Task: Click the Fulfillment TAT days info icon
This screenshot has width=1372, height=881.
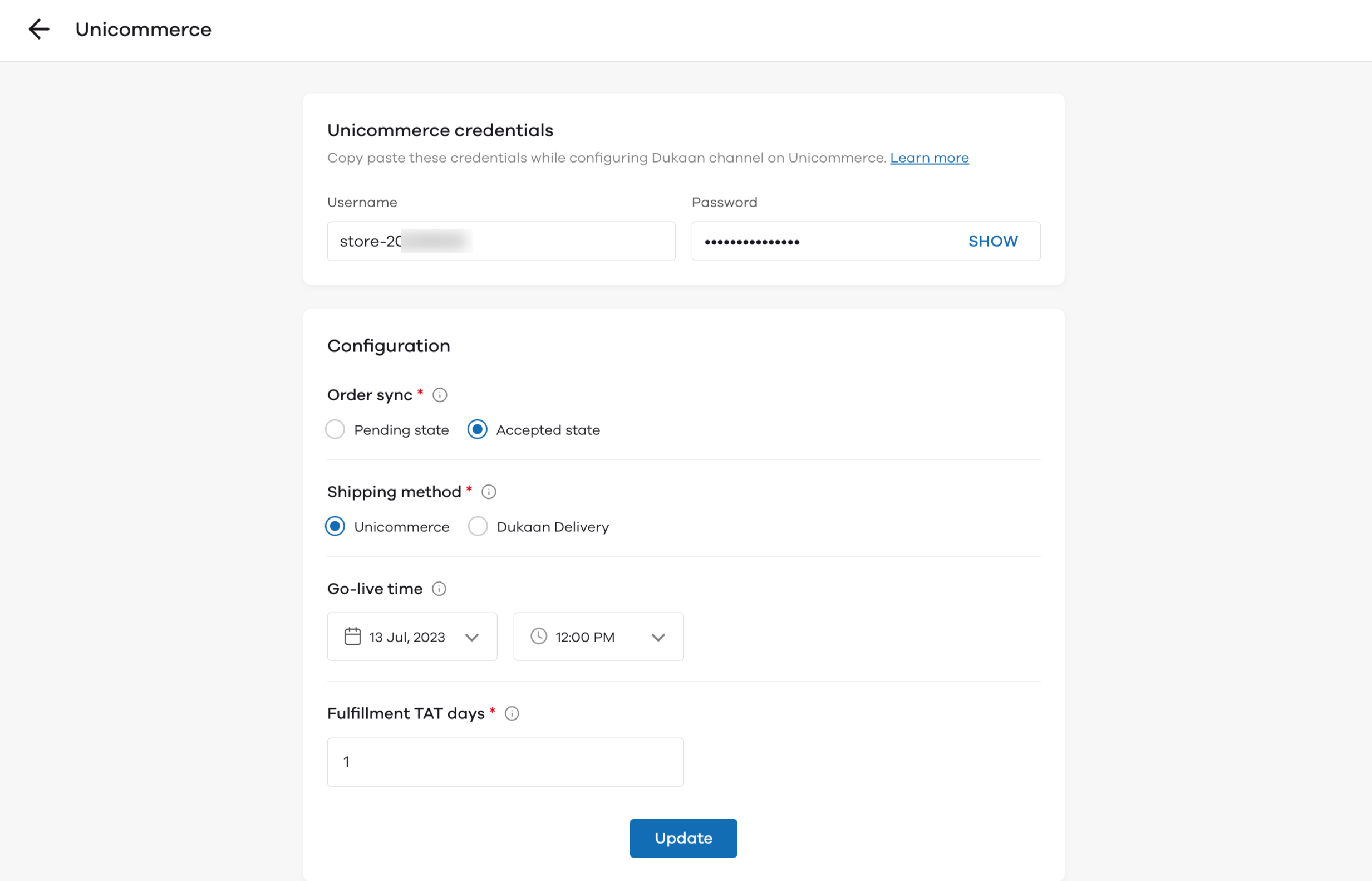Action: pos(512,713)
